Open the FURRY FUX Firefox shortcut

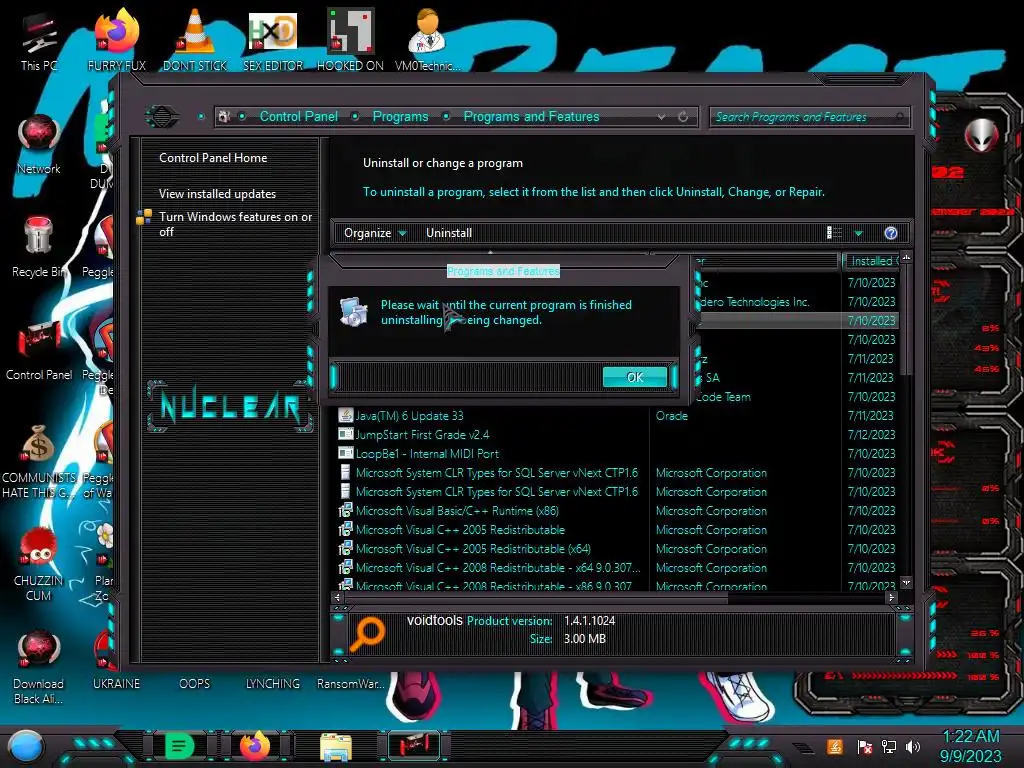click(x=116, y=39)
